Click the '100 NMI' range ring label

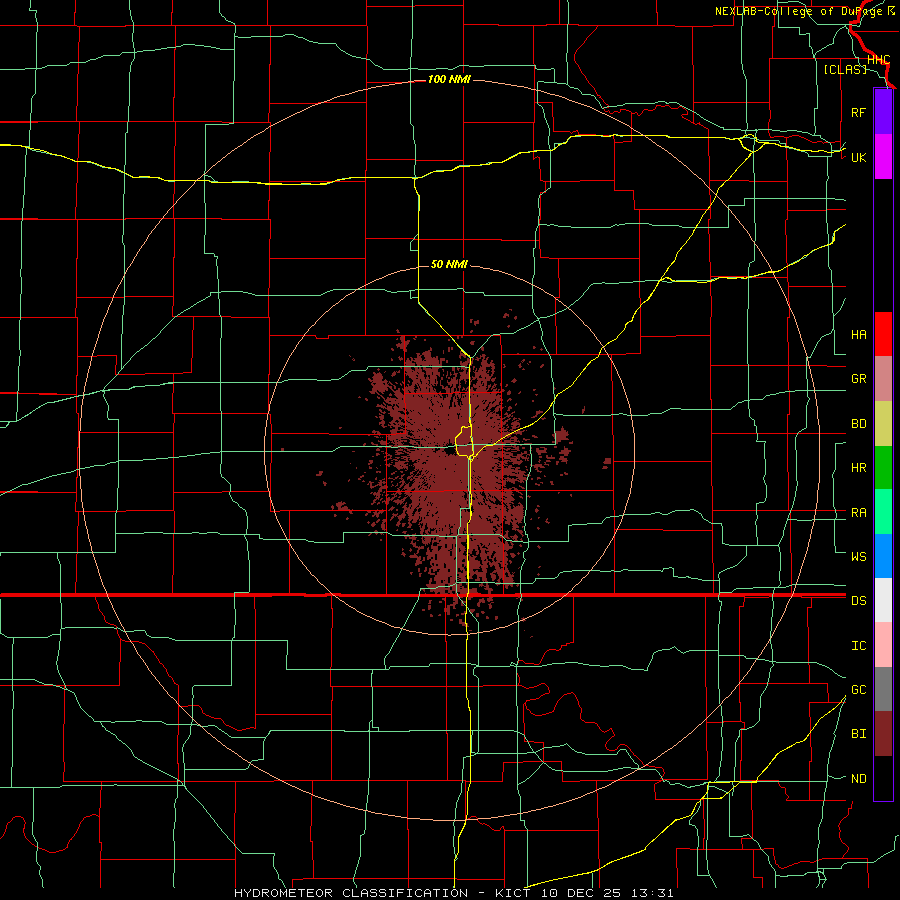[449, 79]
